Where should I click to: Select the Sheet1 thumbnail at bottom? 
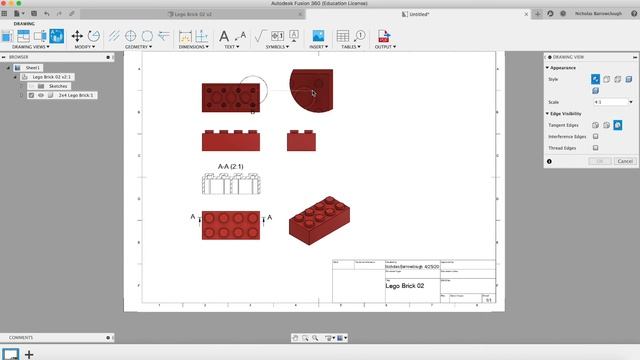[11, 354]
